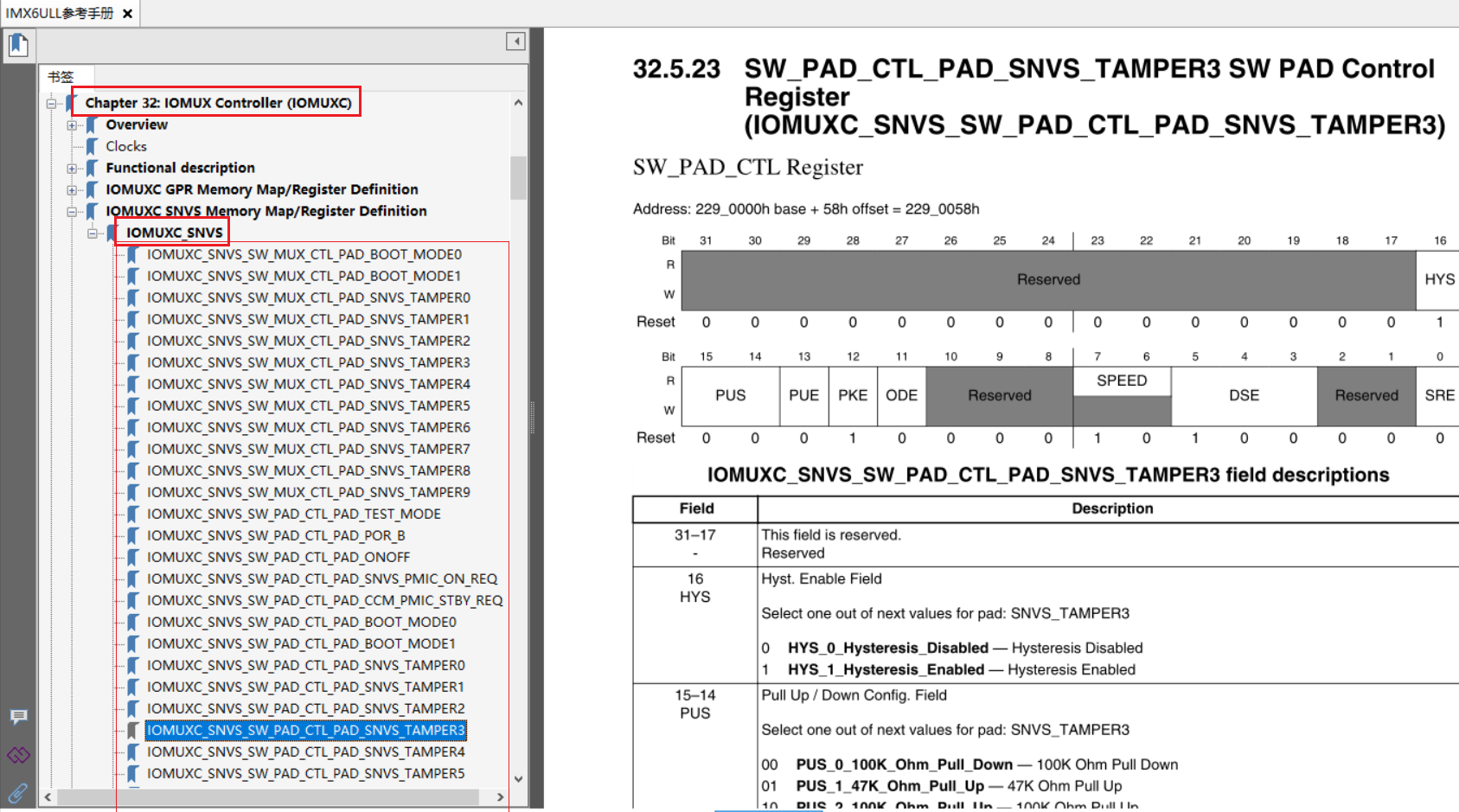1459x812 pixels.
Task: Click bookmark panel horizontal scroll right arrow
Action: click(x=500, y=796)
